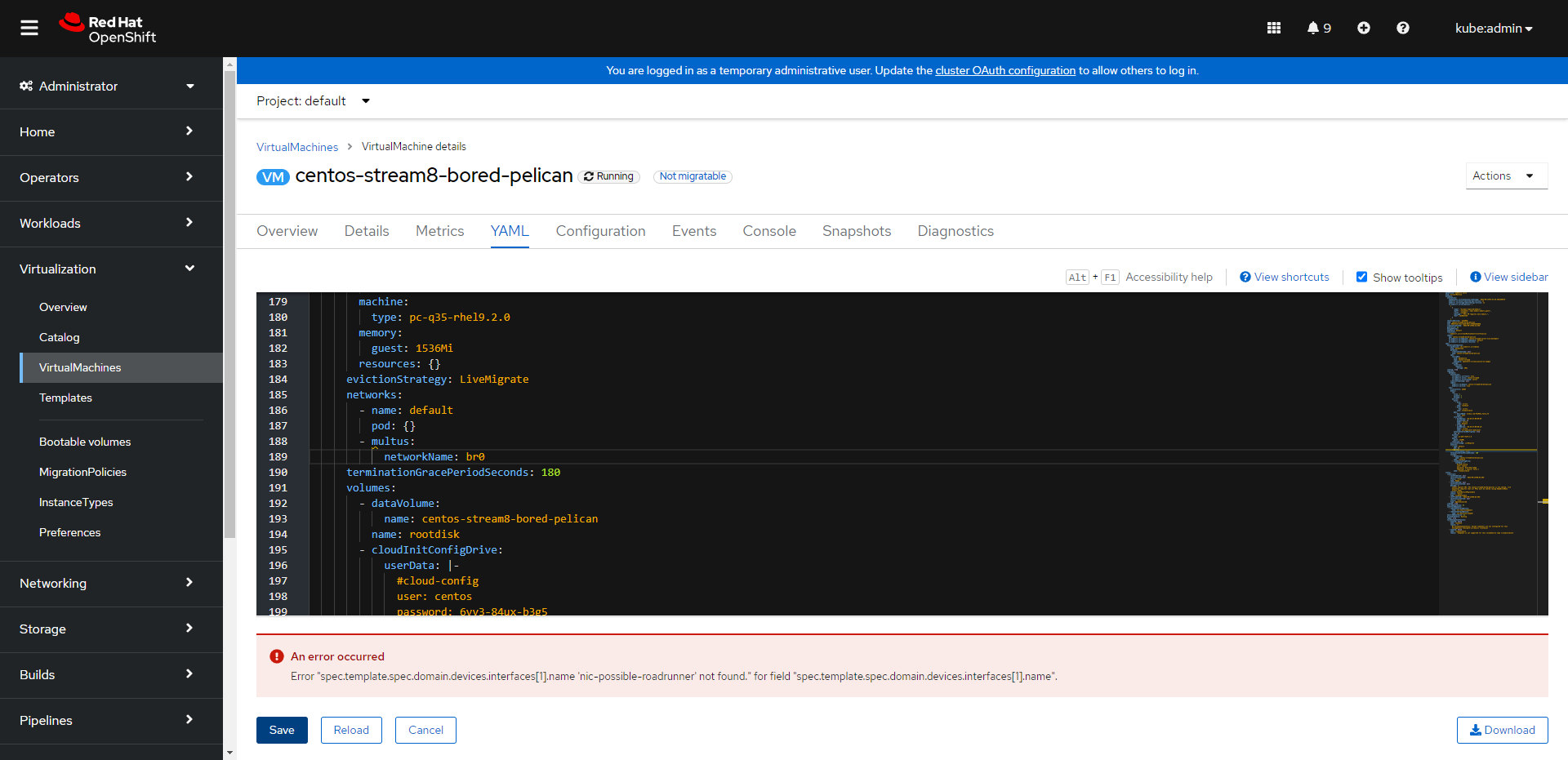Viewport: 1568px width, 760px height.
Task: Click the code editor minimap
Action: click(x=1491, y=453)
